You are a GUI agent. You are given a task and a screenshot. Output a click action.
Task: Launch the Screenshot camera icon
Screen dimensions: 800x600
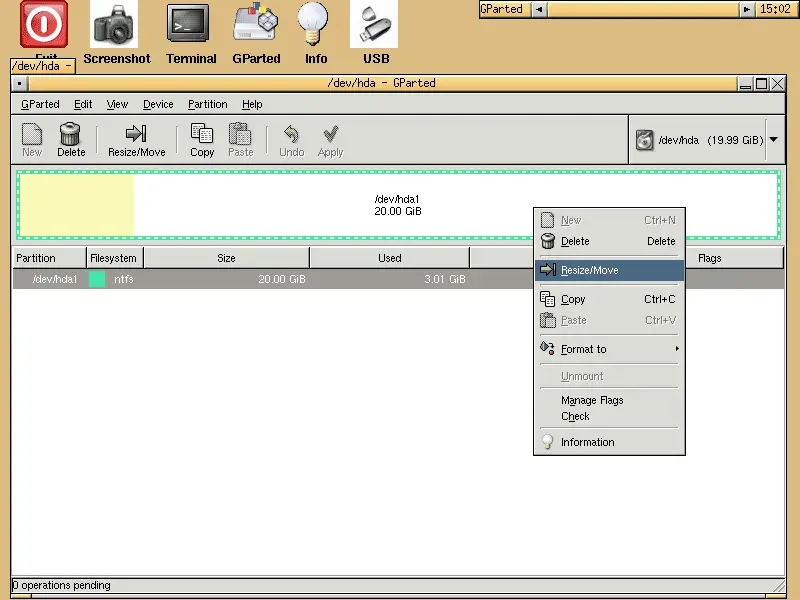pos(114,24)
